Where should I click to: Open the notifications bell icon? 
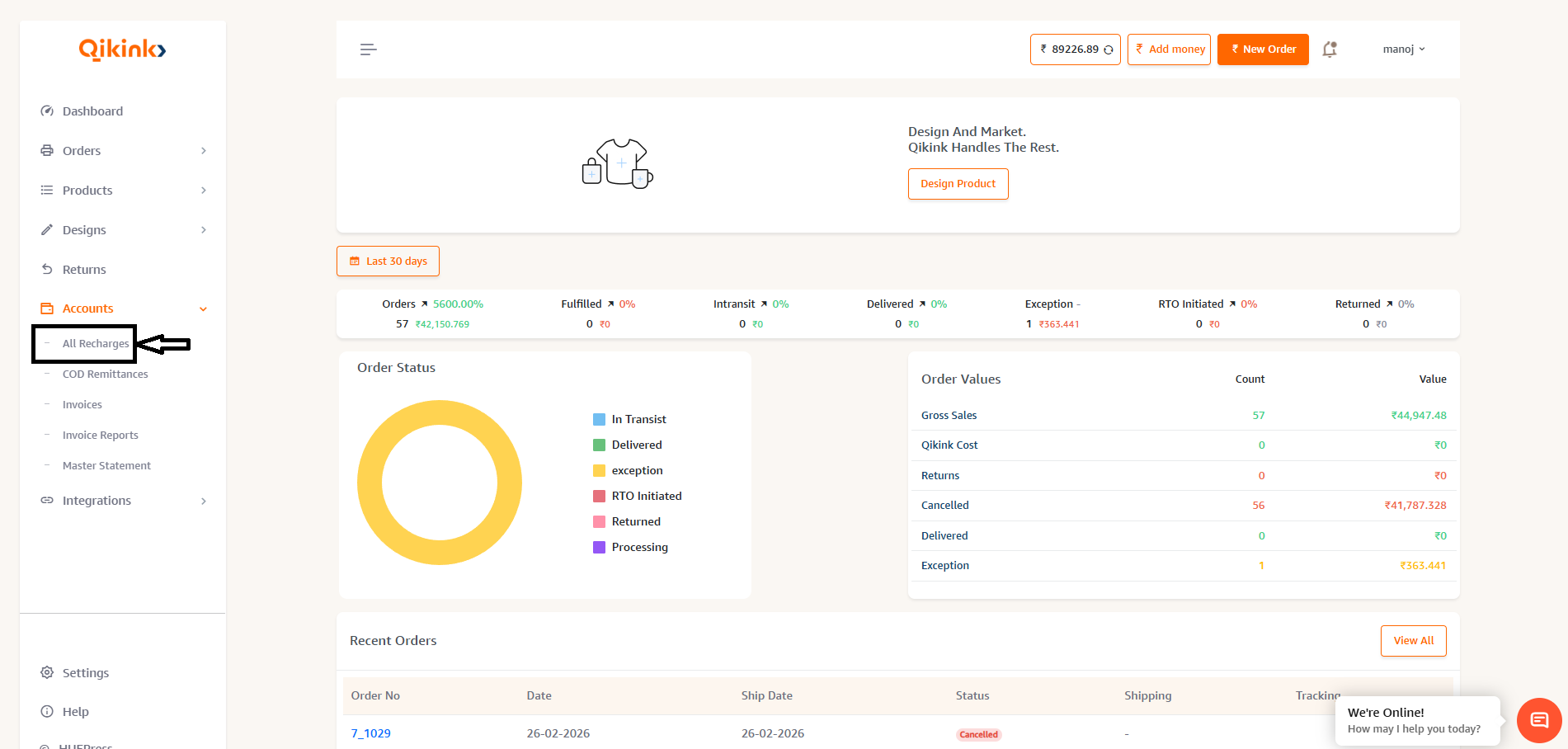click(1329, 49)
